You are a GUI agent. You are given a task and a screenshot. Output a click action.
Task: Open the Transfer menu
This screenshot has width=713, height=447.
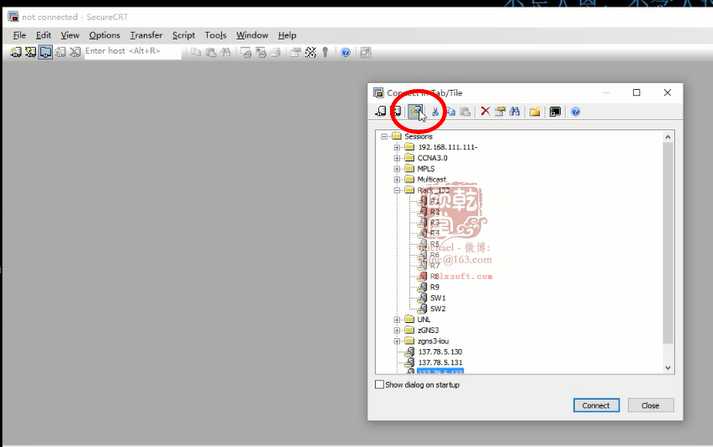point(146,35)
